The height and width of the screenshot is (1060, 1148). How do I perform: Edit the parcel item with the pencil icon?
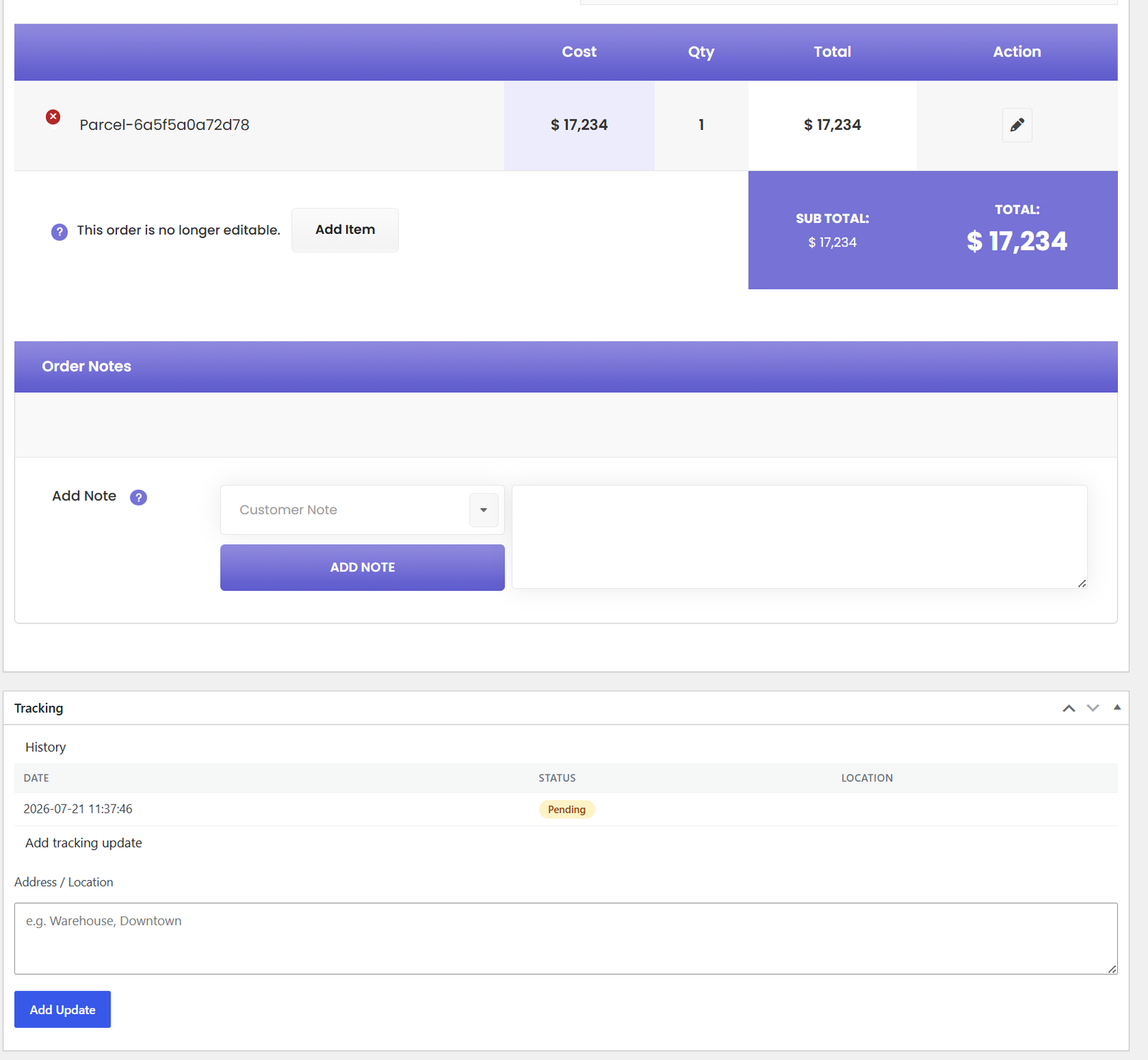click(x=1017, y=125)
